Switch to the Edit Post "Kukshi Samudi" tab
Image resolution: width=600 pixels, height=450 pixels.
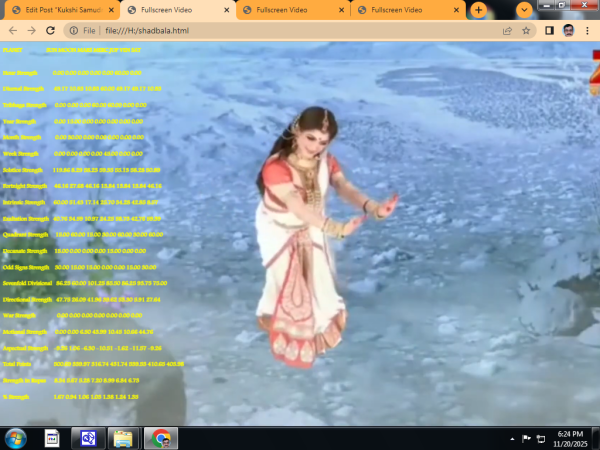(x=60, y=9)
